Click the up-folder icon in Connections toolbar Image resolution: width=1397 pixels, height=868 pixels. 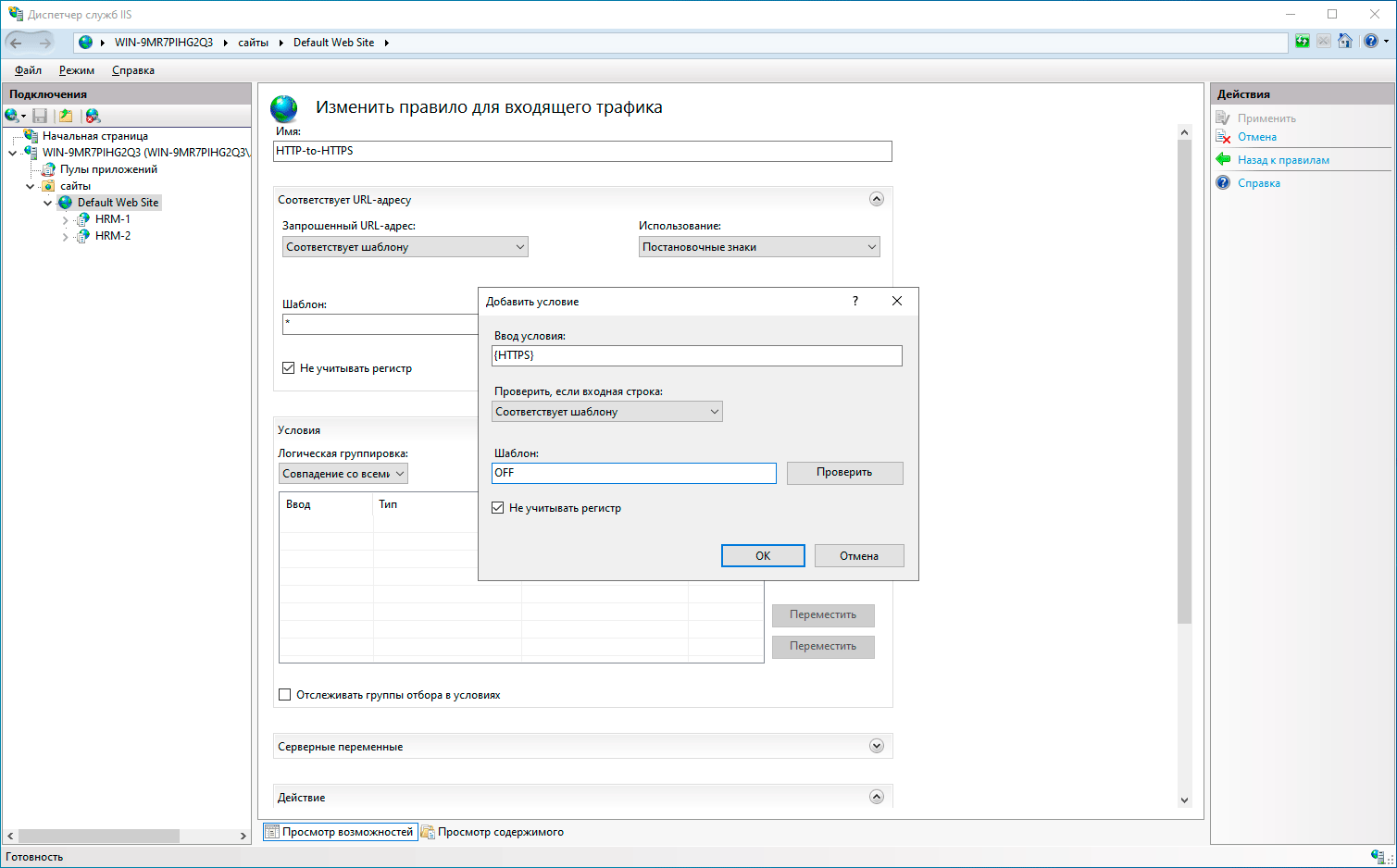[x=66, y=116]
